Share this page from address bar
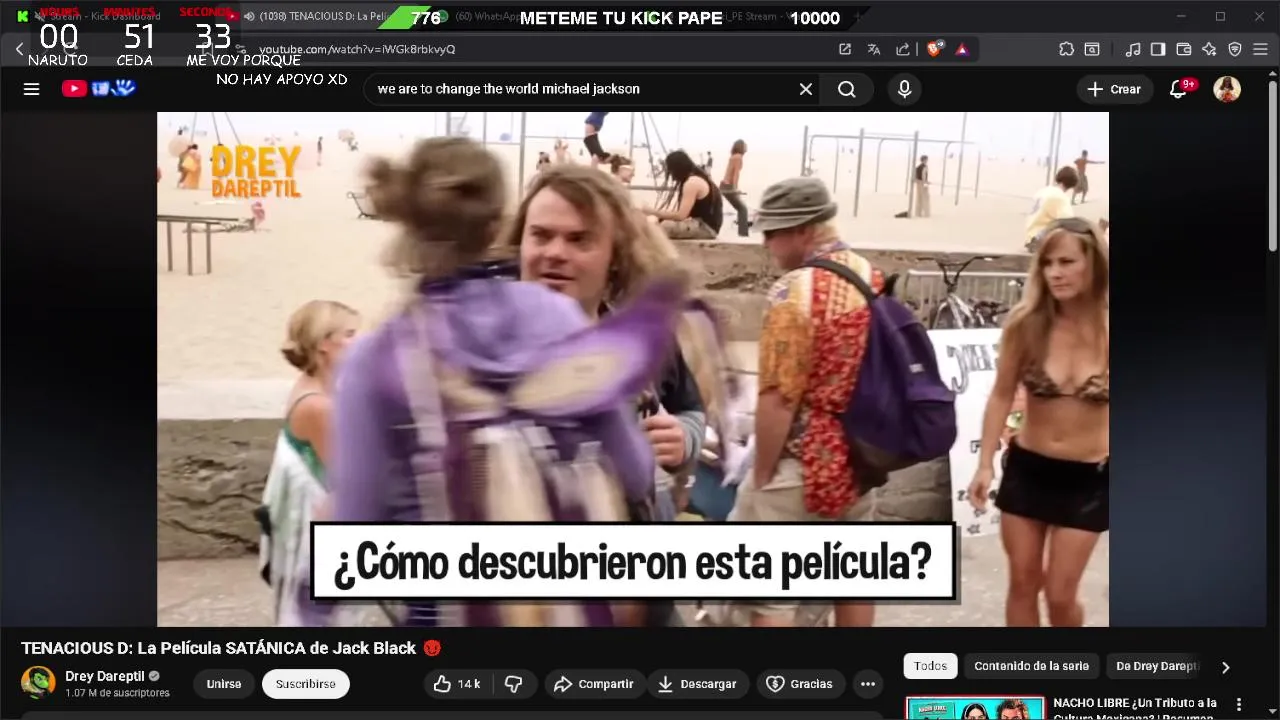This screenshot has height=720, width=1280. pos(903,49)
